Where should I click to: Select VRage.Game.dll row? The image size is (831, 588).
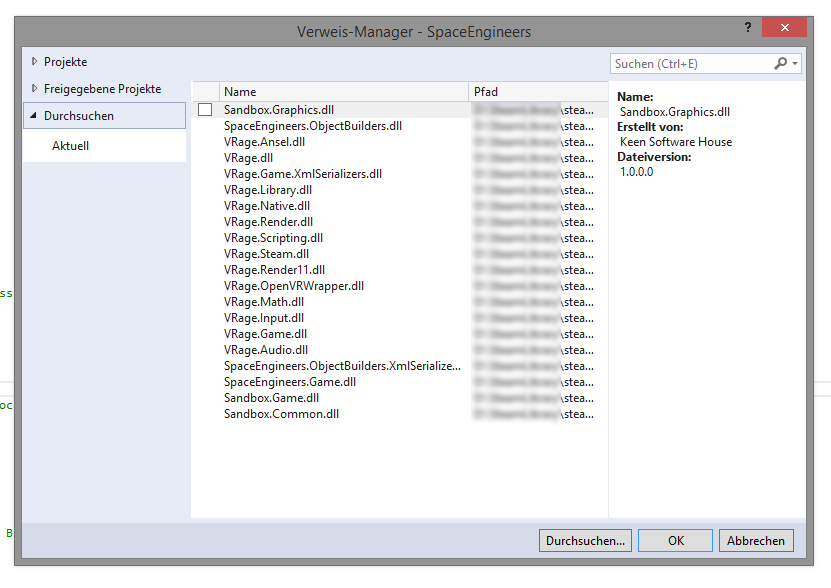400,334
